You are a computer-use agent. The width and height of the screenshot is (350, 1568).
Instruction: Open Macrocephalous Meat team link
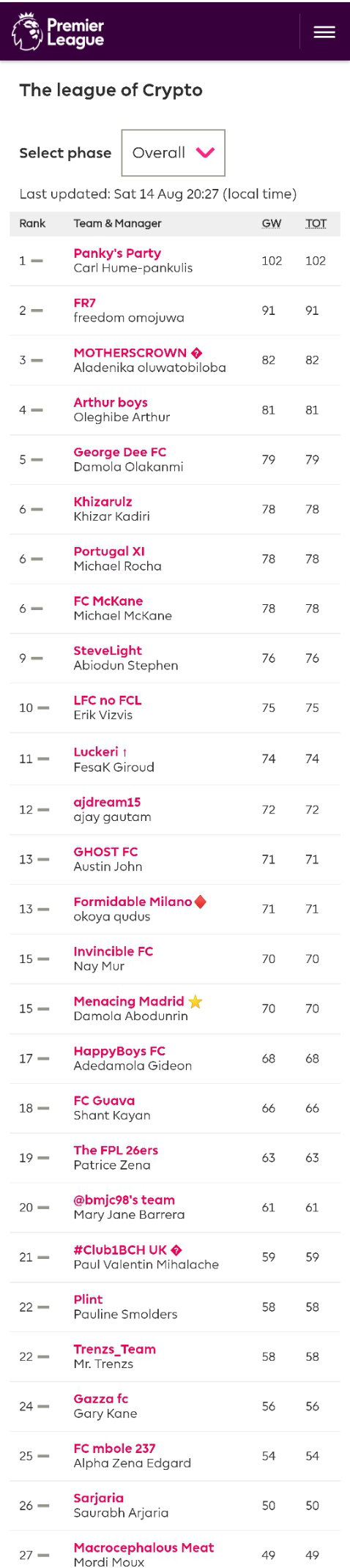144,1547
